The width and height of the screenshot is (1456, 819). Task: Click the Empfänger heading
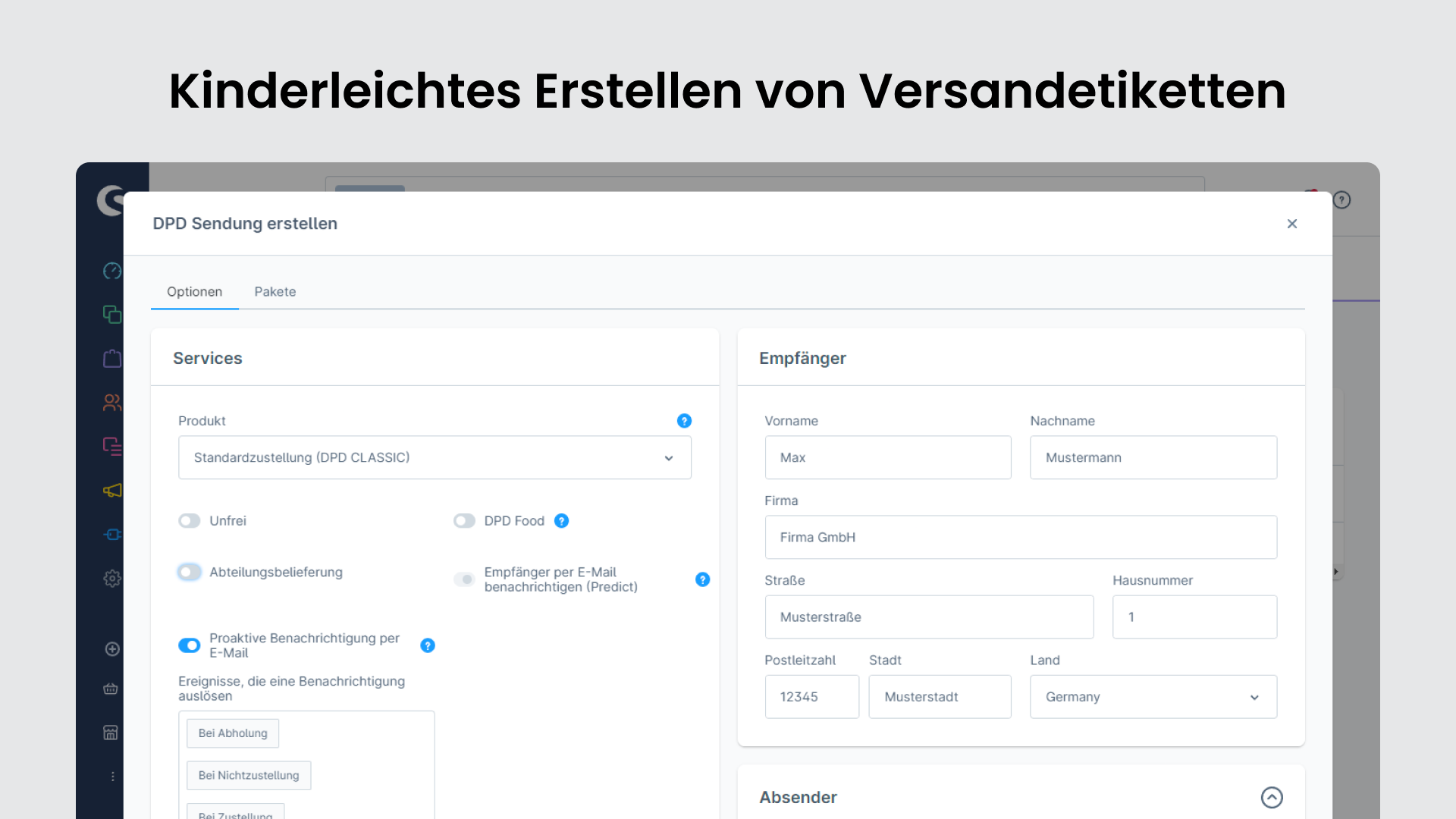pos(802,359)
